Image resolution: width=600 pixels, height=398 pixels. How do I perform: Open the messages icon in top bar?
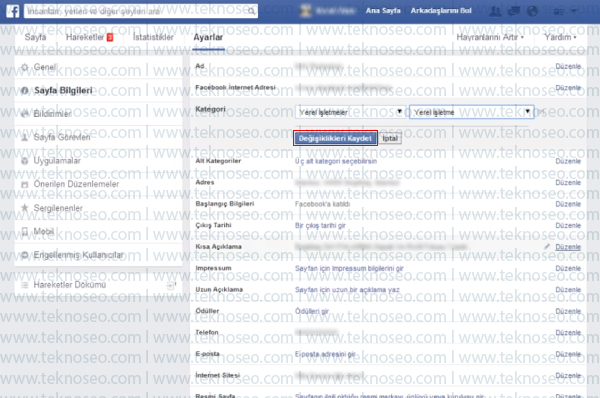click(x=514, y=11)
